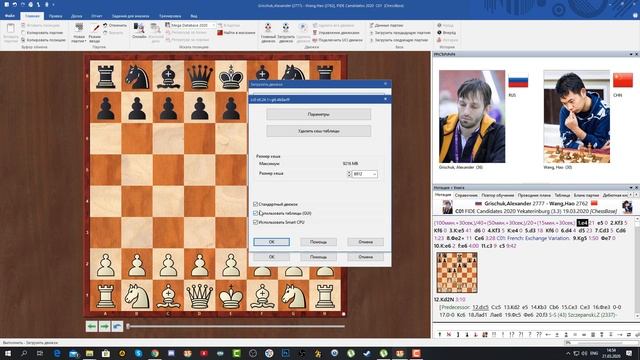
Task: Click the New game icon in ribbon
Action: pyautogui.click(x=79, y=28)
